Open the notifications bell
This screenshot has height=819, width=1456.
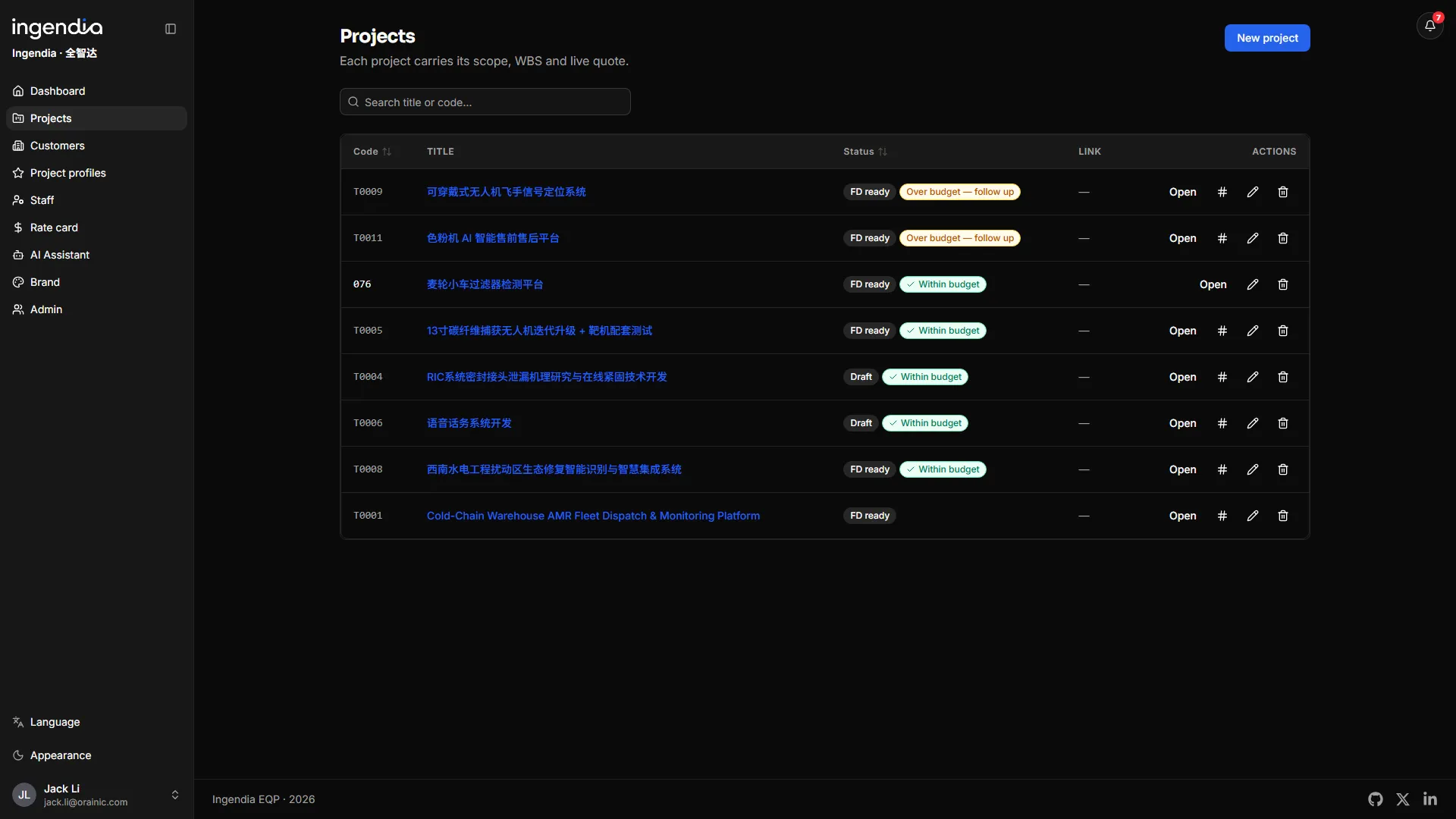tap(1429, 26)
